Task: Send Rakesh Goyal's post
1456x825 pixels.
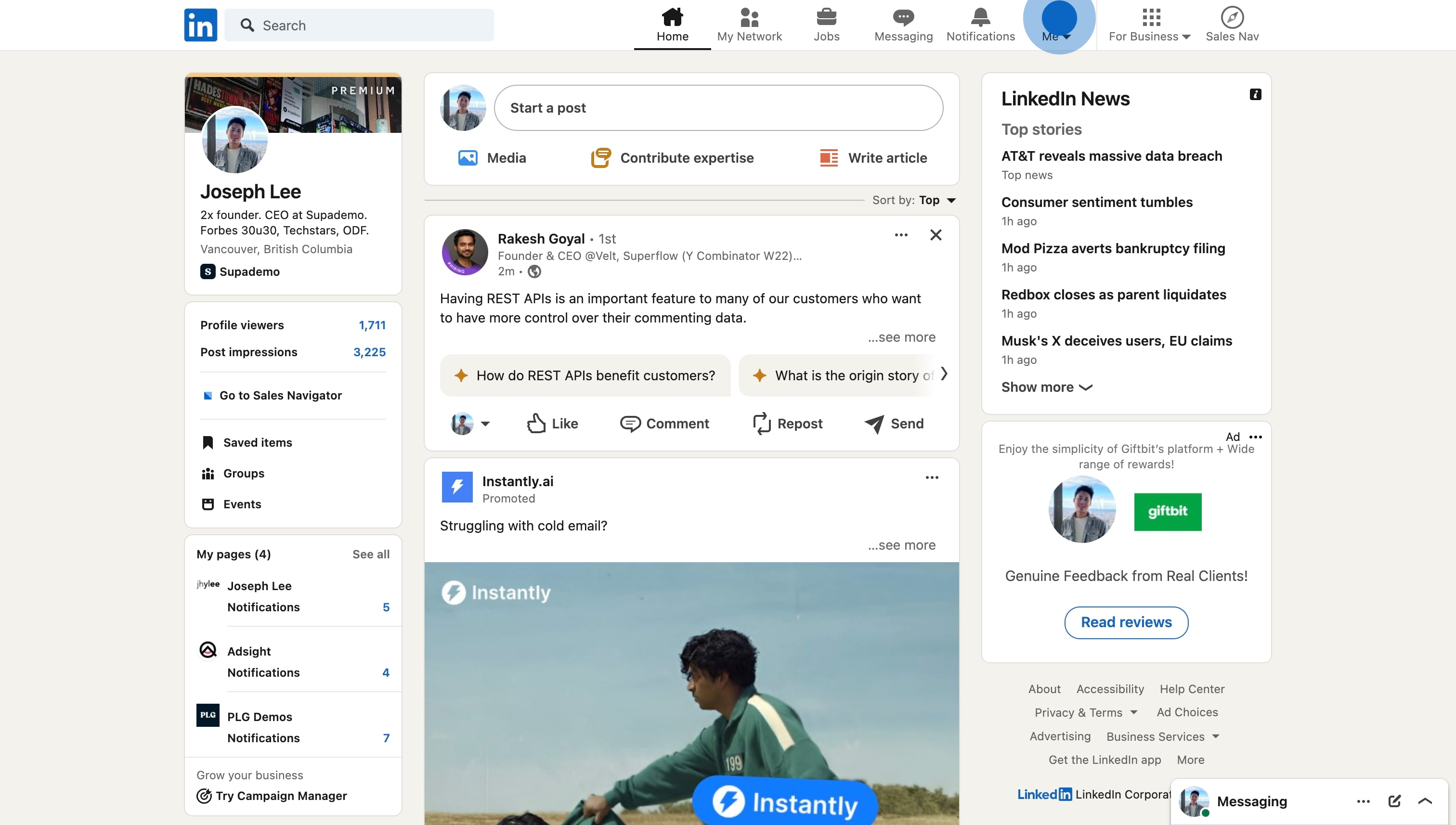Action: coord(894,424)
